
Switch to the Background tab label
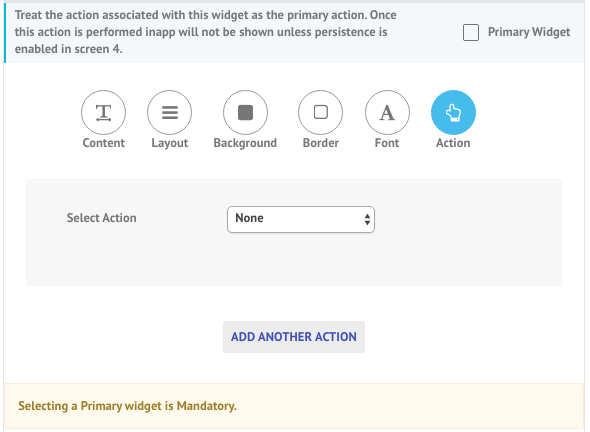click(x=245, y=143)
